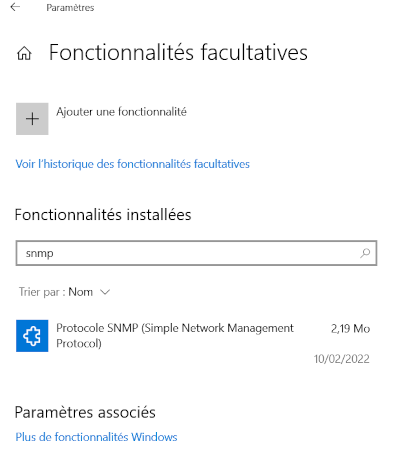This screenshot has width=400, height=452.
Task: Click the Paramètres associés section heading
Action: point(85,412)
